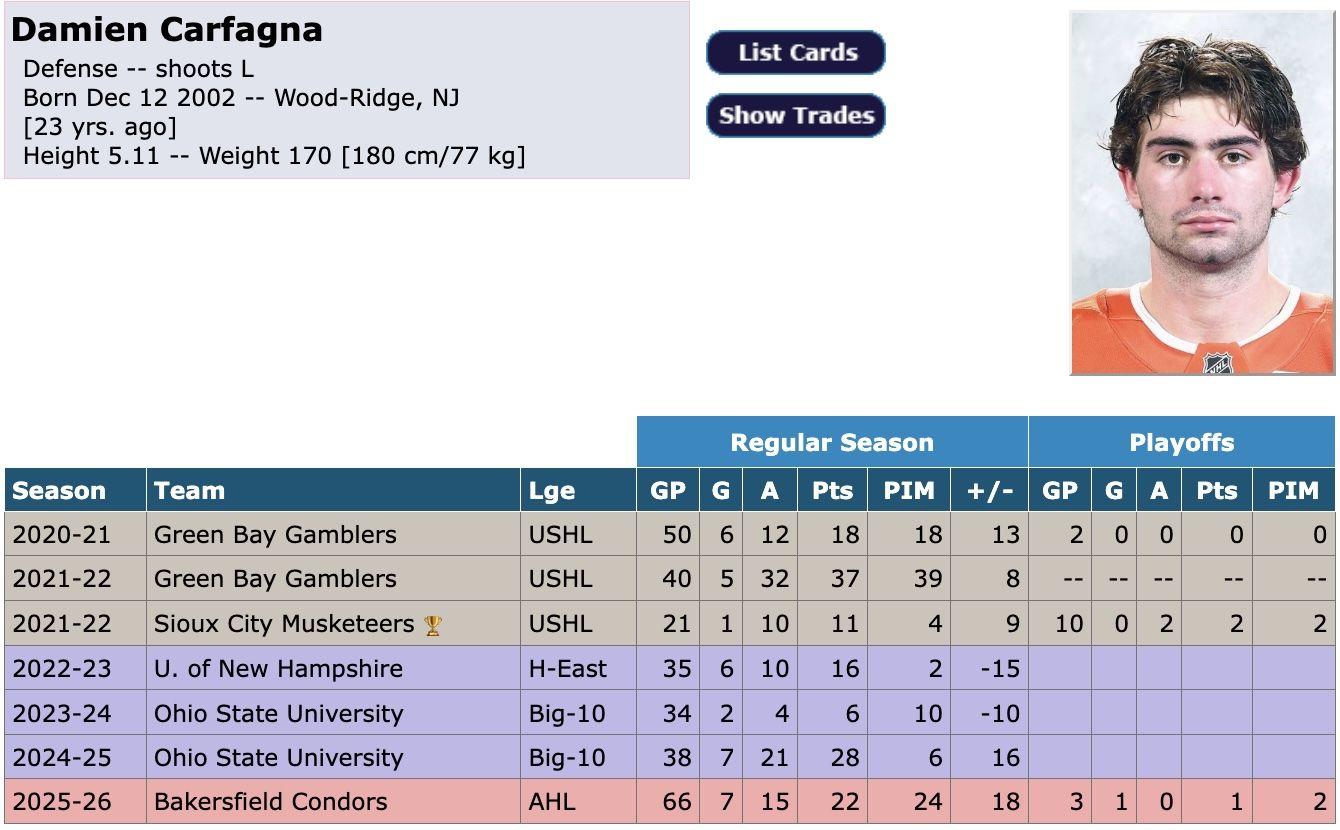The height and width of the screenshot is (830, 1340).
Task: Click the 2025-26 season cell
Action: point(76,802)
